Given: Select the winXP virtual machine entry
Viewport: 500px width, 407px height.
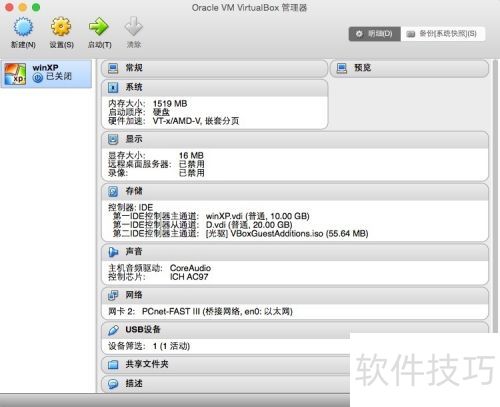Looking at the screenshot, I should [x=46, y=74].
